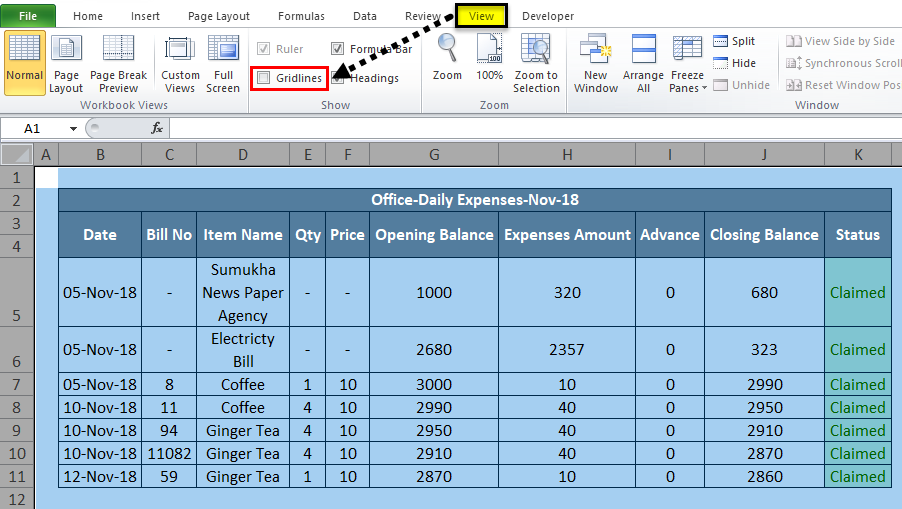Switch to Full Screen view
This screenshot has width=902, height=509.
point(223,63)
